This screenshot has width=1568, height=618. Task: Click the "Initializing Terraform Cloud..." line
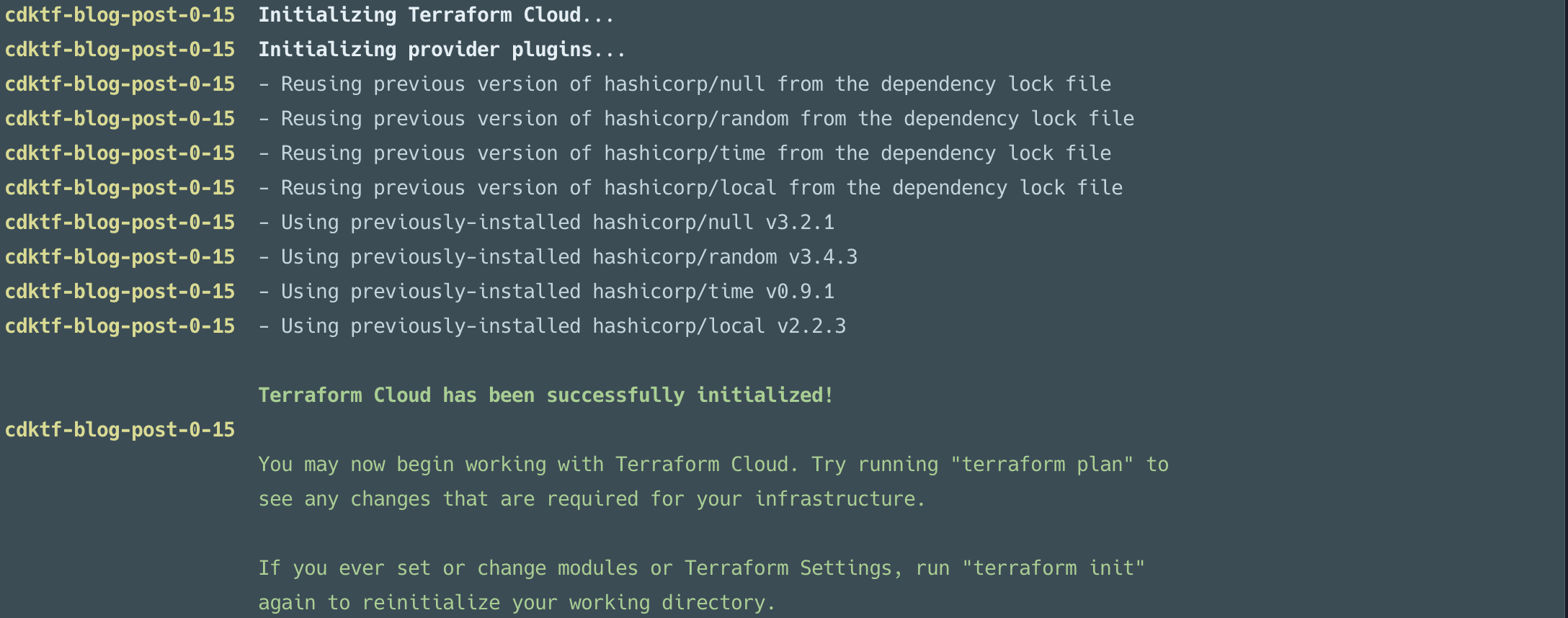(436, 15)
